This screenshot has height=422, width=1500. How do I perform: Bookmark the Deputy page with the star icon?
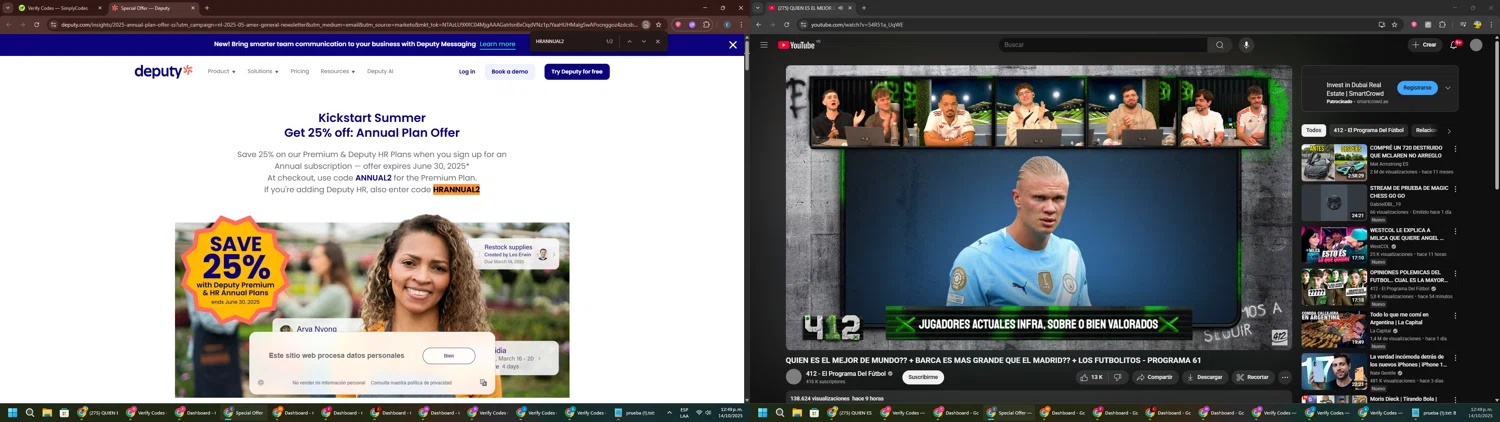click(659, 25)
